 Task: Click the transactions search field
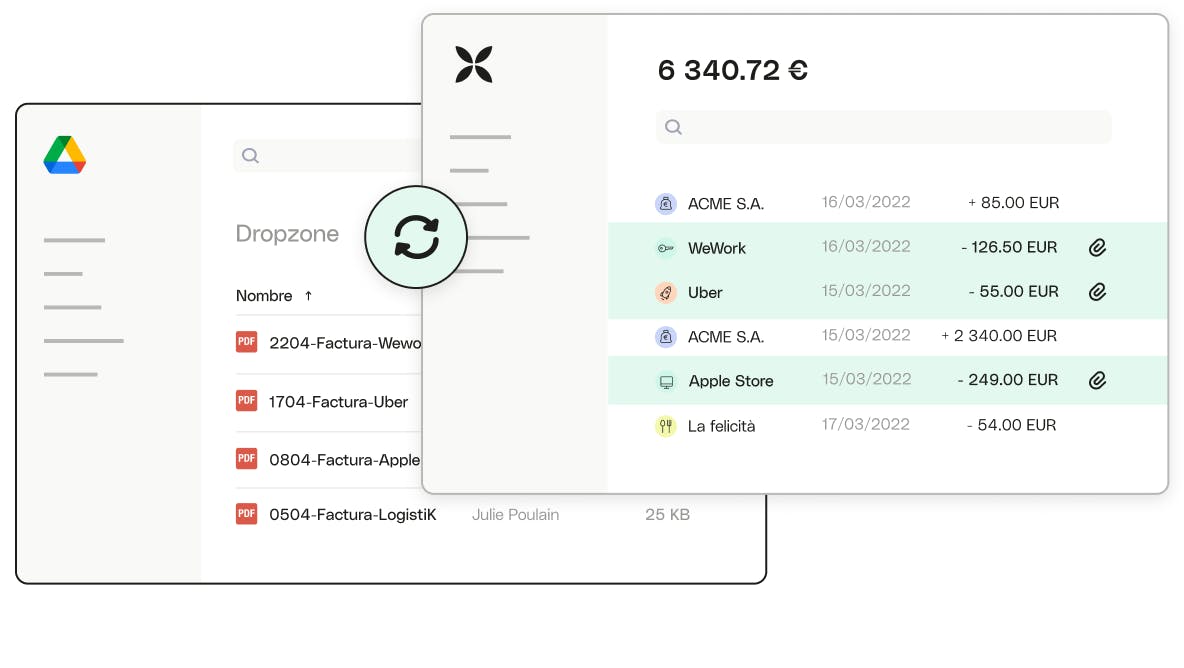point(883,127)
